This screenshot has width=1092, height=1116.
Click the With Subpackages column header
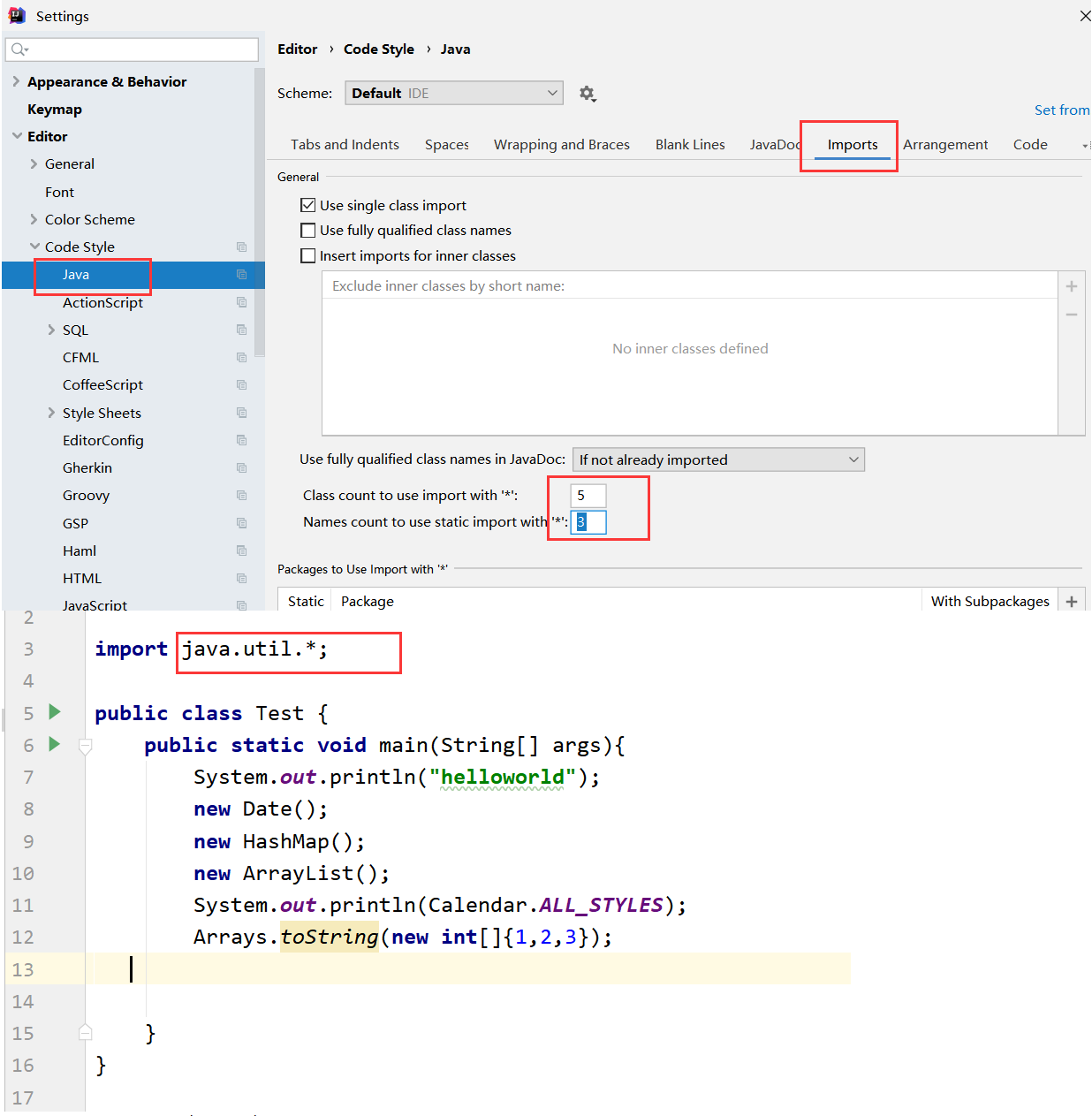click(x=990, y=602)
